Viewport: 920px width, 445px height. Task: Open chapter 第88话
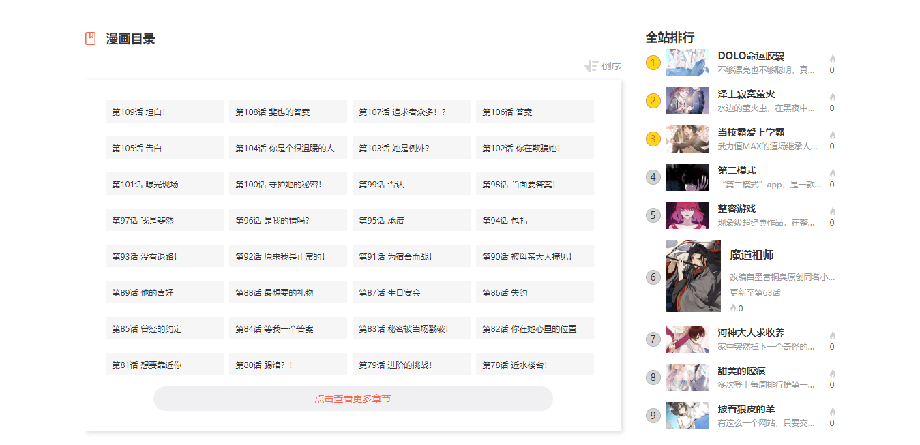288,292
